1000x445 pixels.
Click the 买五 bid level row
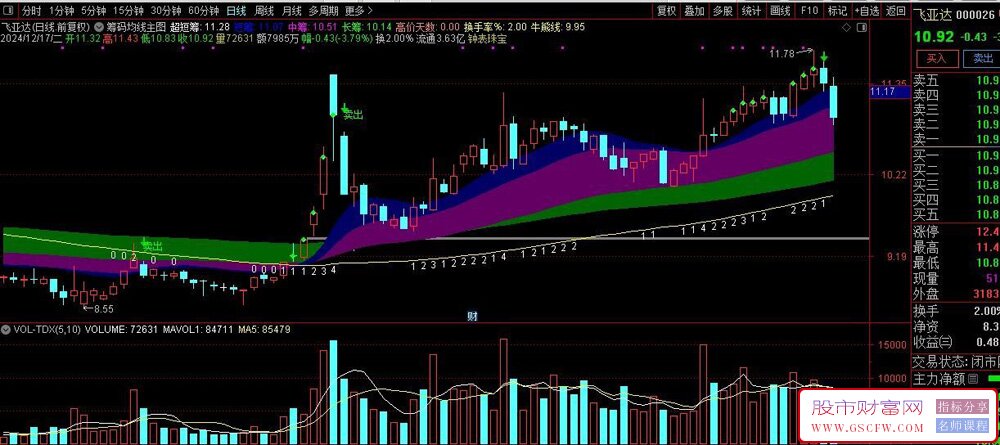pyautogui.click(x=956, y=214)
